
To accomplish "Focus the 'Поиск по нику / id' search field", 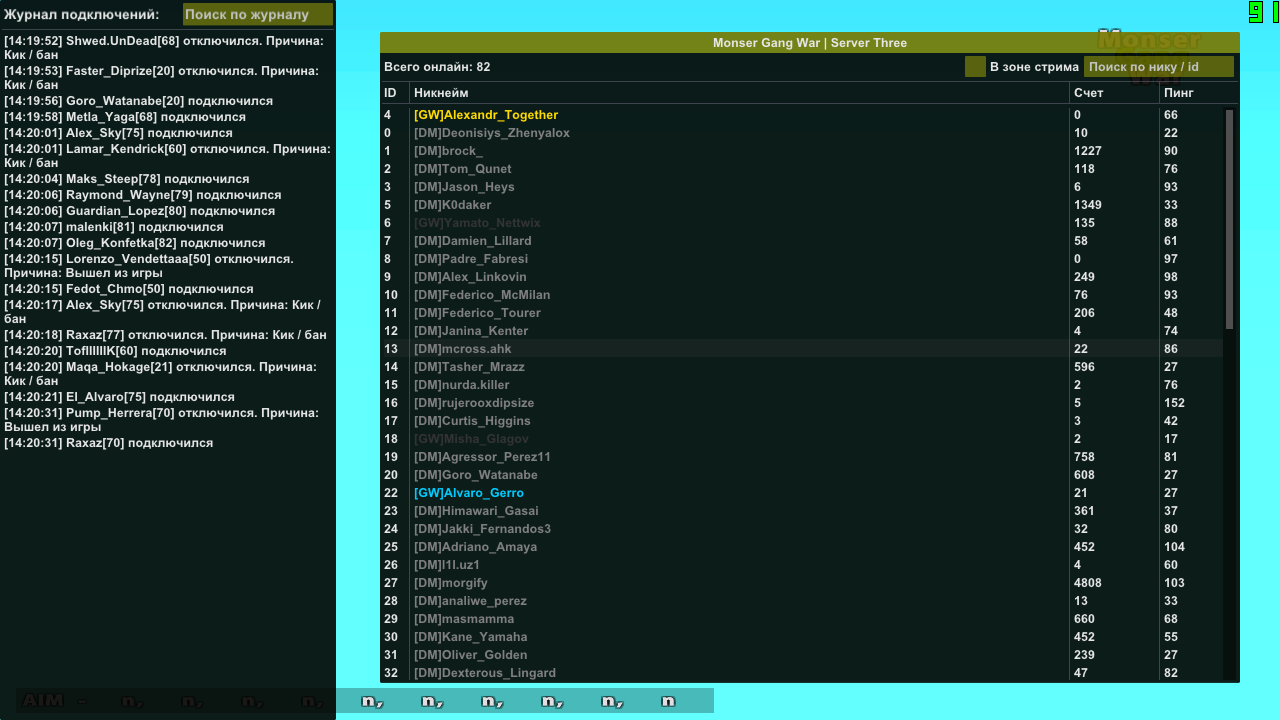I will pos(1159,67).
